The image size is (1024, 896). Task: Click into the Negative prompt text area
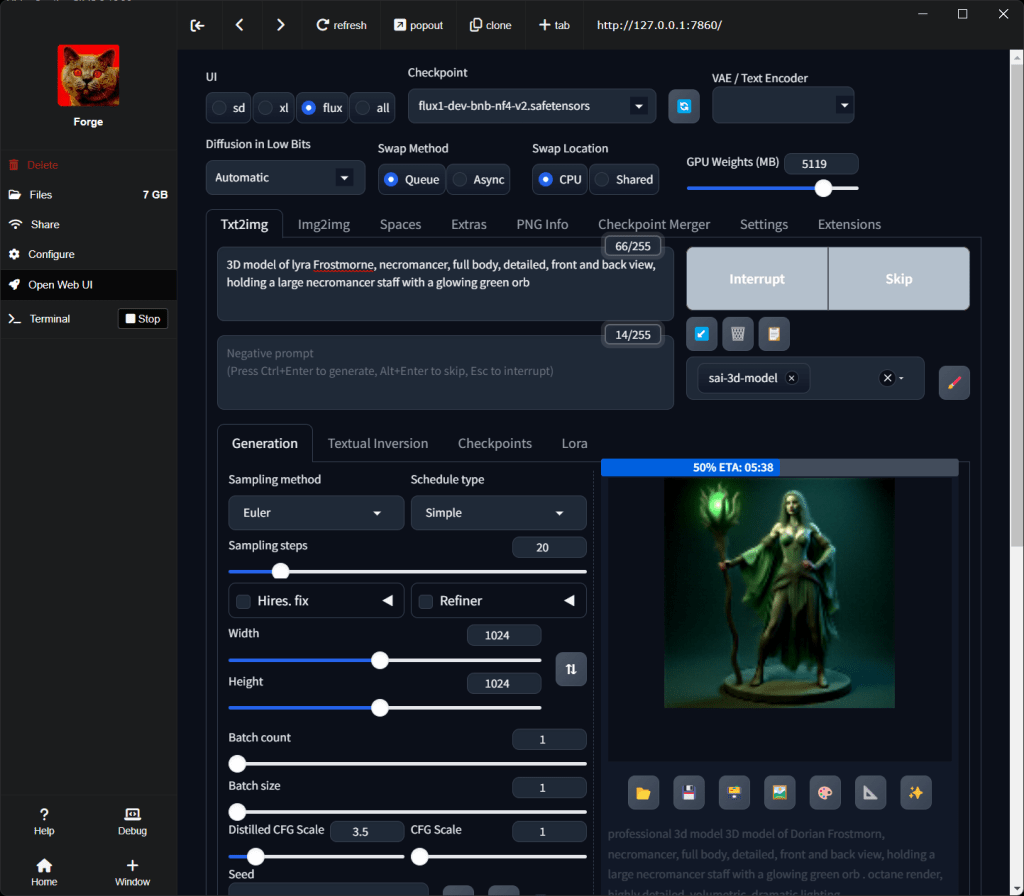point(445,372)
